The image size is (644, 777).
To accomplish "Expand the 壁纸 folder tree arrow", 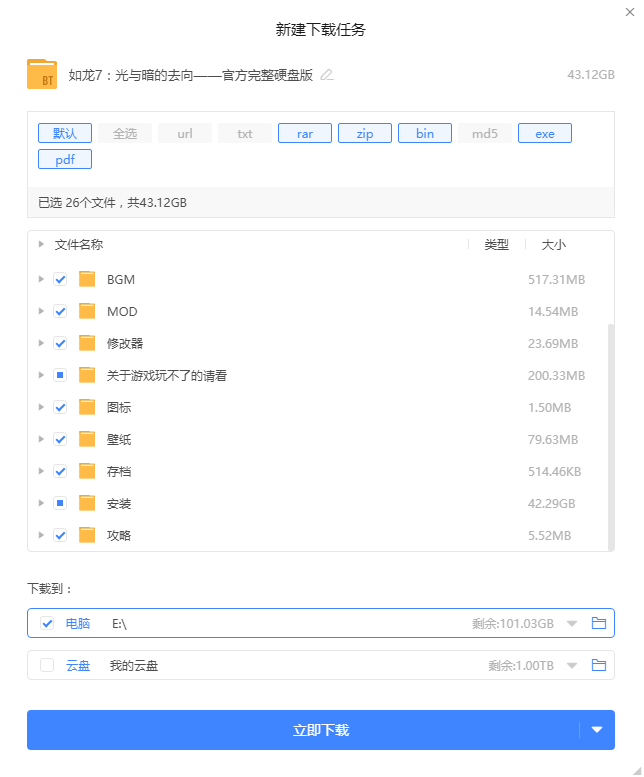I will pos(41,439).
